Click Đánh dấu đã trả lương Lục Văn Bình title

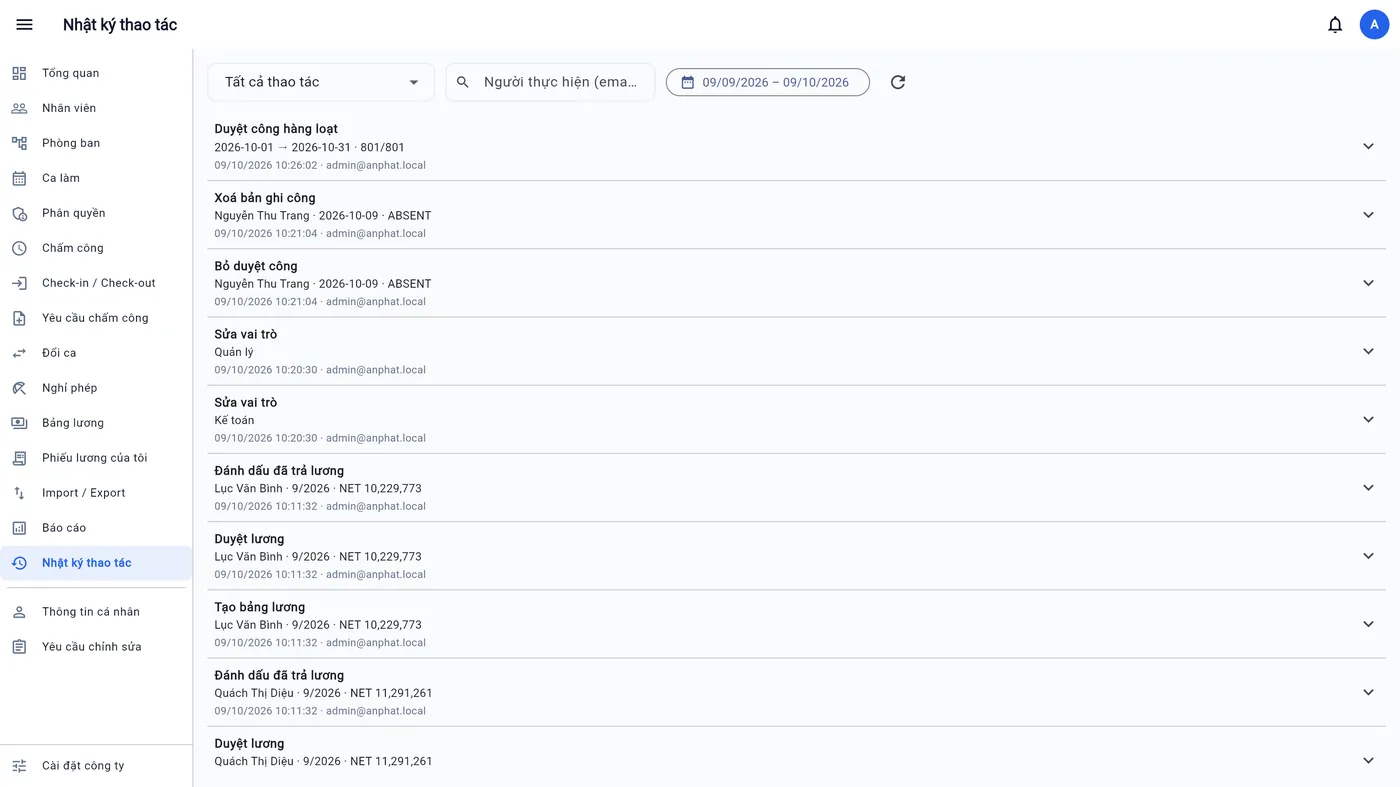(279, 471)
